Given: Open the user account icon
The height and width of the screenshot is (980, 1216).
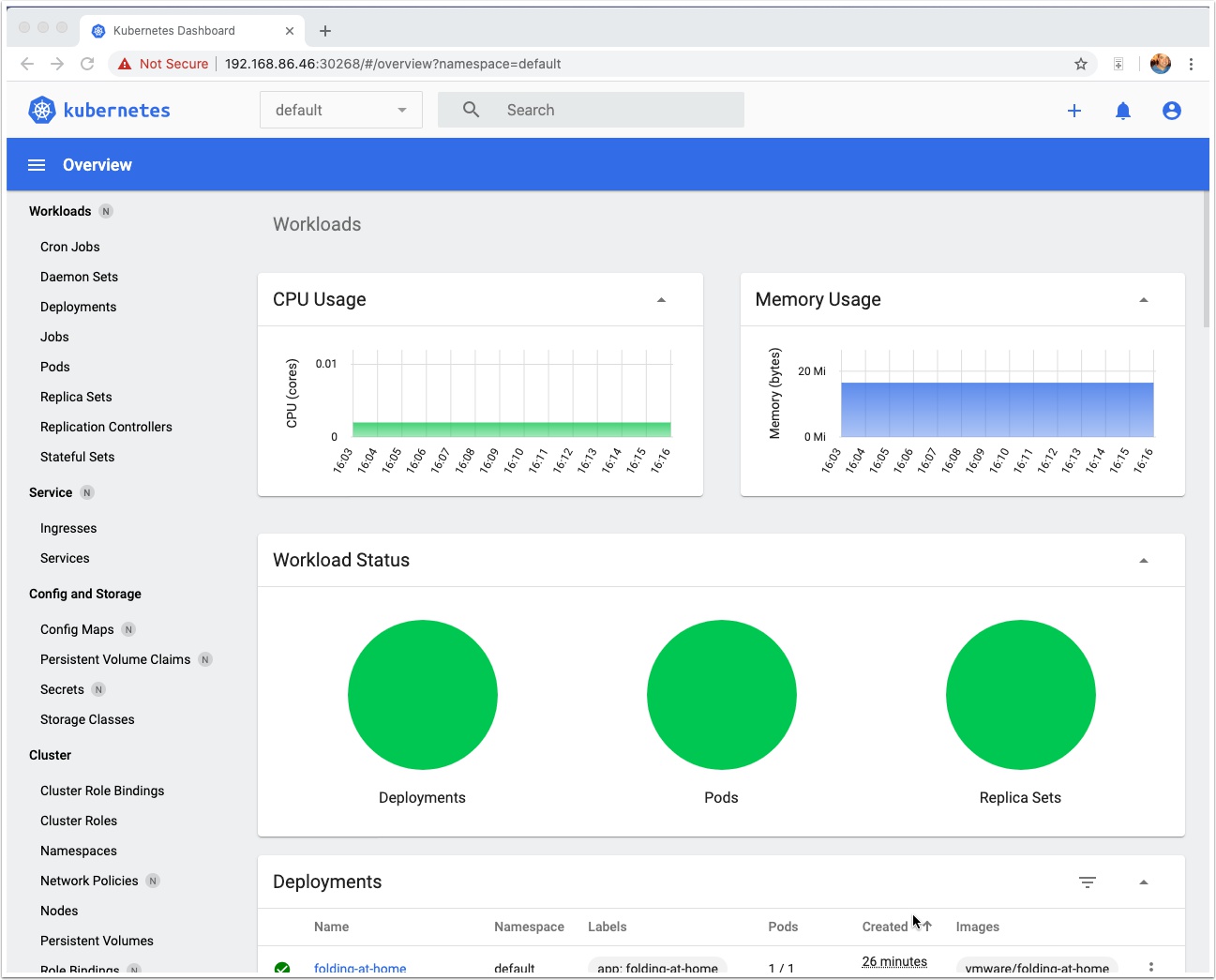Looking at the screenshot, I should 1172,111.
